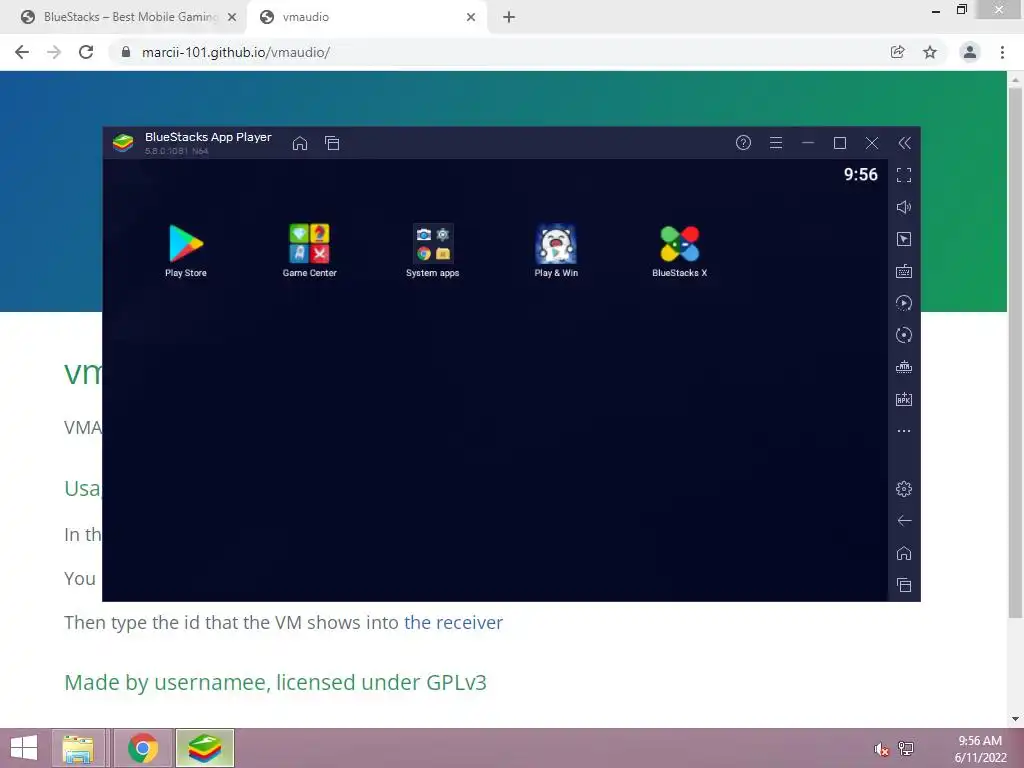1024x768 pixels.
Task: Open the network tray icon
Action: (906, 748)
